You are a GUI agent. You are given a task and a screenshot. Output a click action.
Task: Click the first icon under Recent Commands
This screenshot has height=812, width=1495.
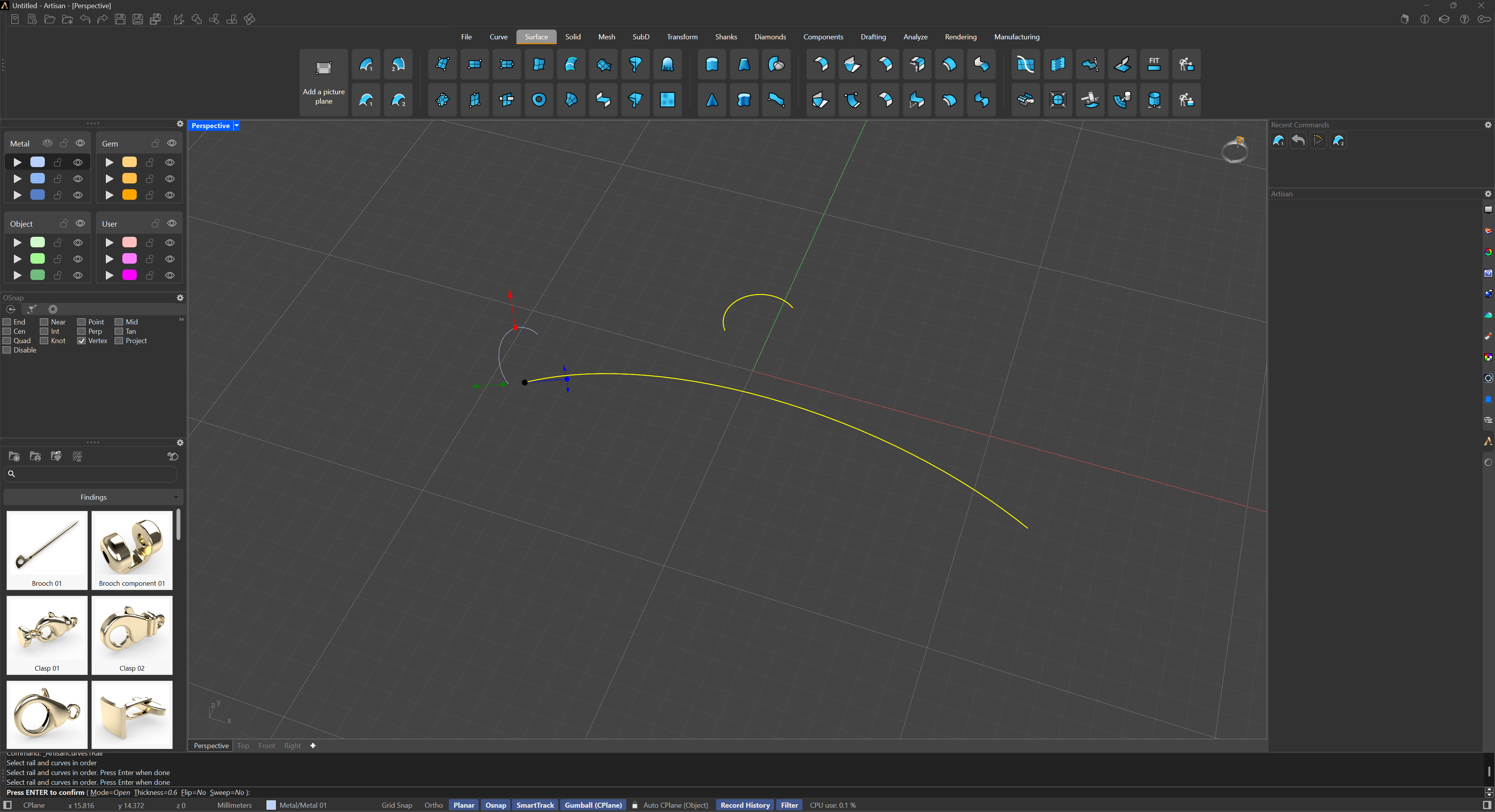pos(1278,140)
